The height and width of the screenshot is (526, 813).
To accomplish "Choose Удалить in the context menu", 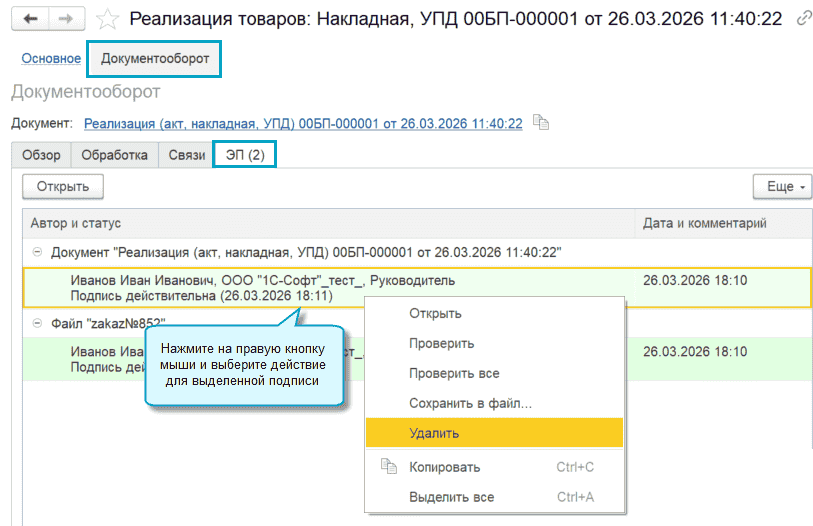I will tap(435, 433).
